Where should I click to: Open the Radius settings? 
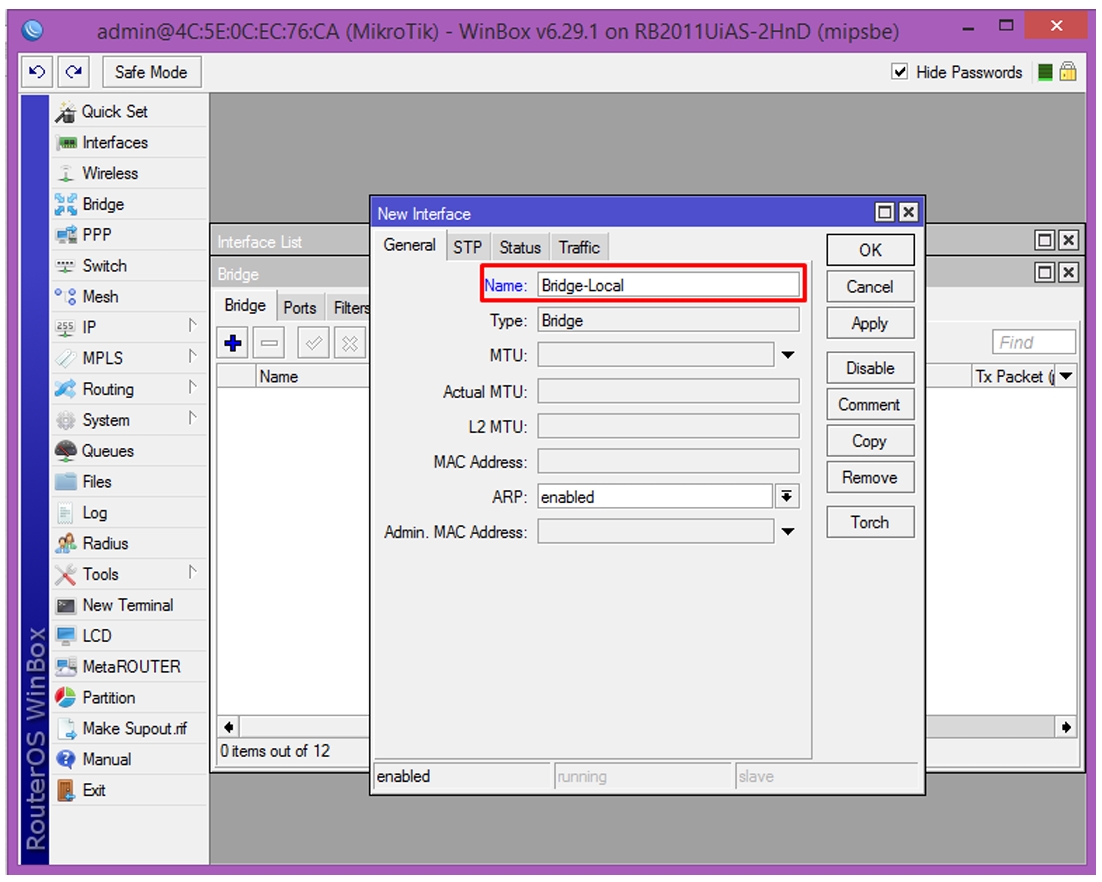click(x=130, y=544)
